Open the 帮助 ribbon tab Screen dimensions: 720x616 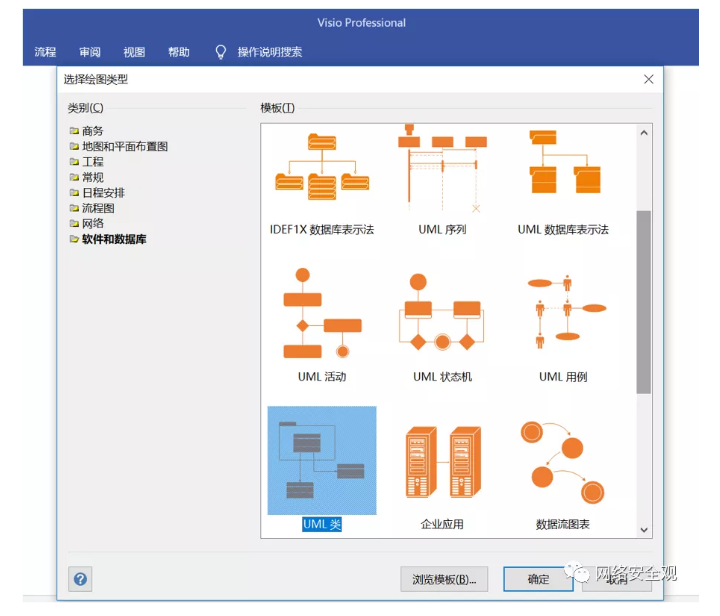pos(179,52)
